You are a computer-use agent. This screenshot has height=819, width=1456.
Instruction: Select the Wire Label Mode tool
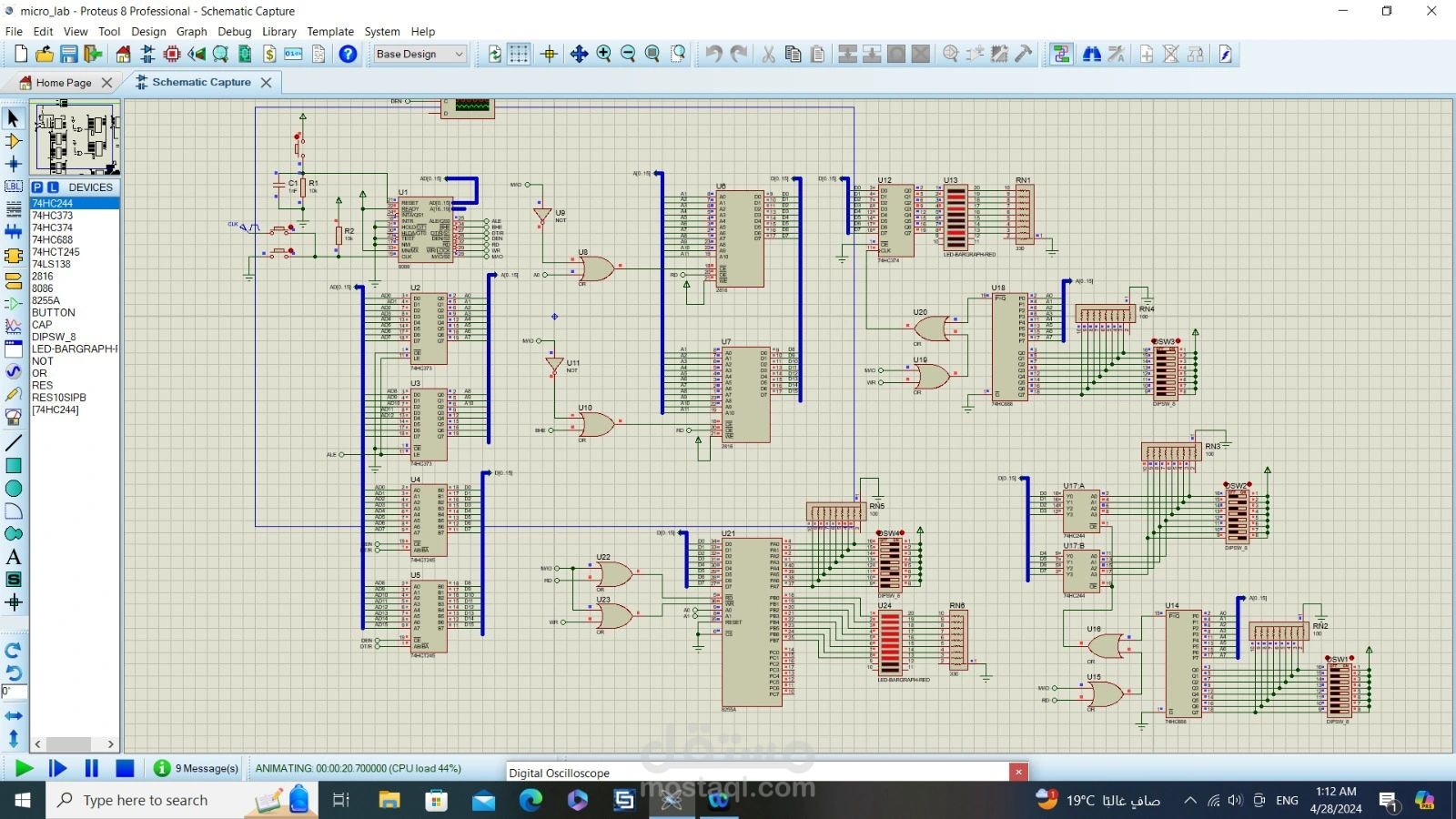(x=13, y=187)
